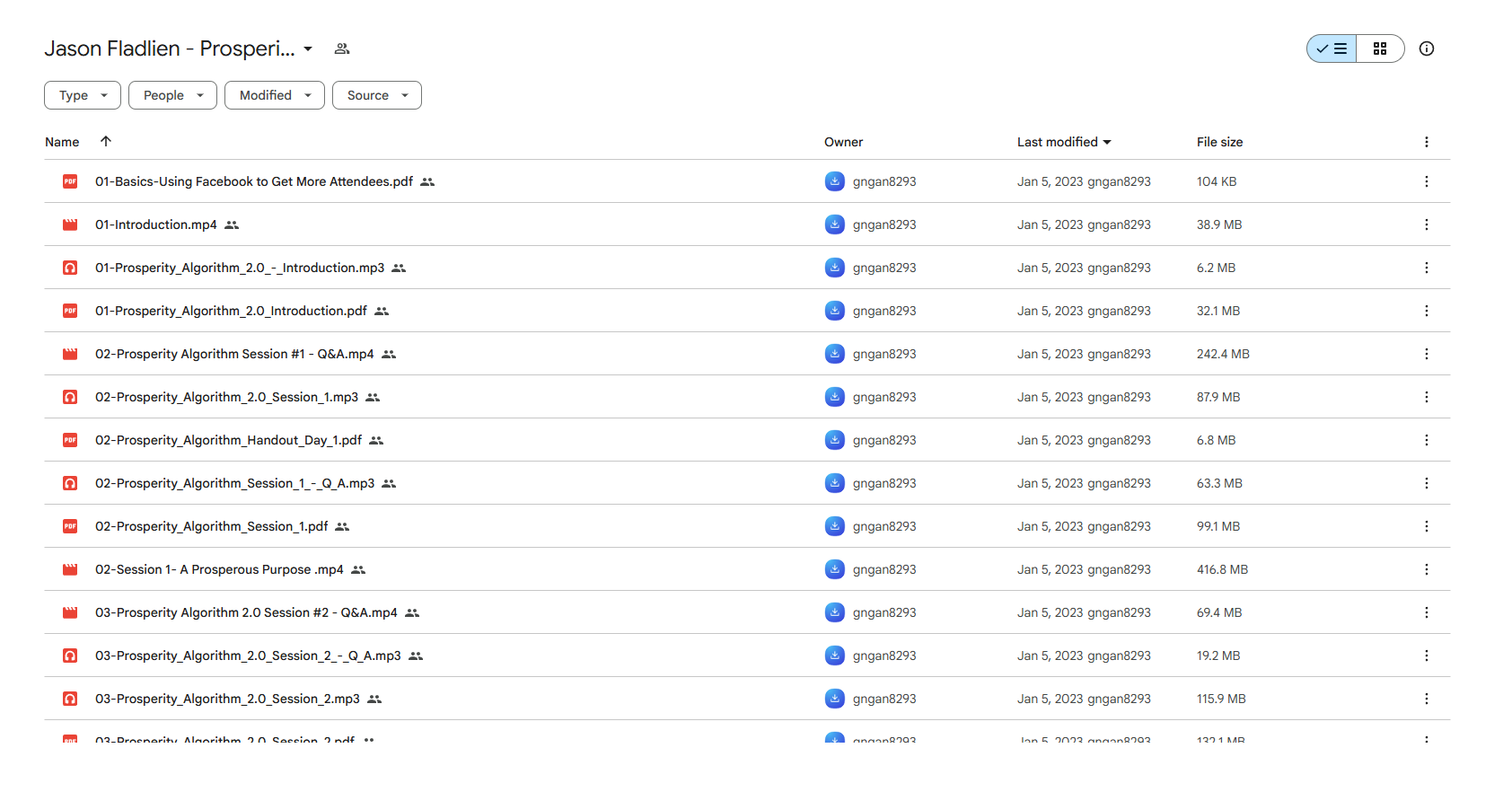This screenshot has height=792, width=1512.
Task: Open more actions for 01-Introduction.mp4
Action: (1426, 224)
